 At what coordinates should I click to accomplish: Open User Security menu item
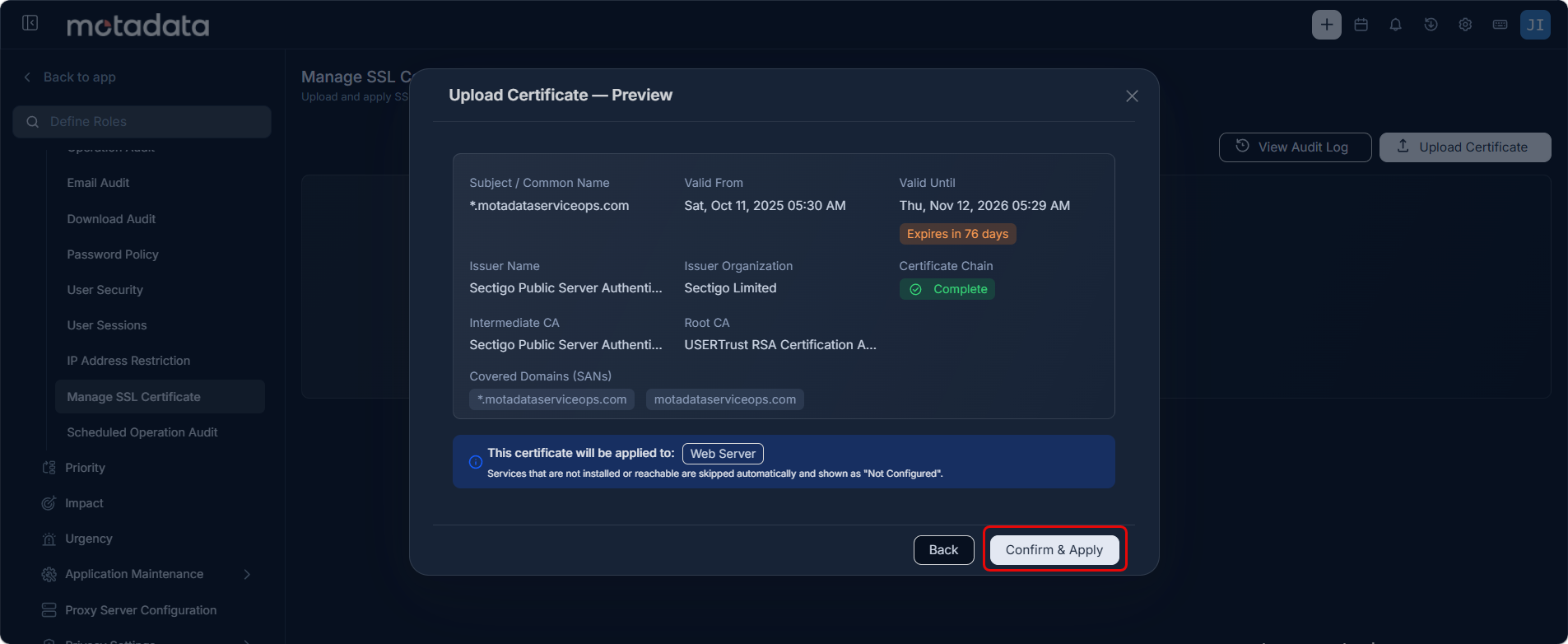pyautogui.click(x=105, y=290)
